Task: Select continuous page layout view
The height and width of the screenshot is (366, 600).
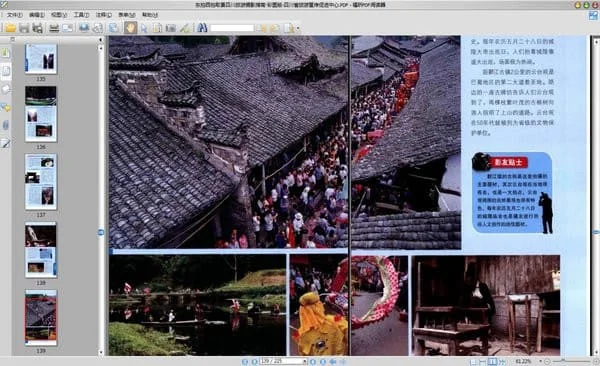Action: [483, 361]
